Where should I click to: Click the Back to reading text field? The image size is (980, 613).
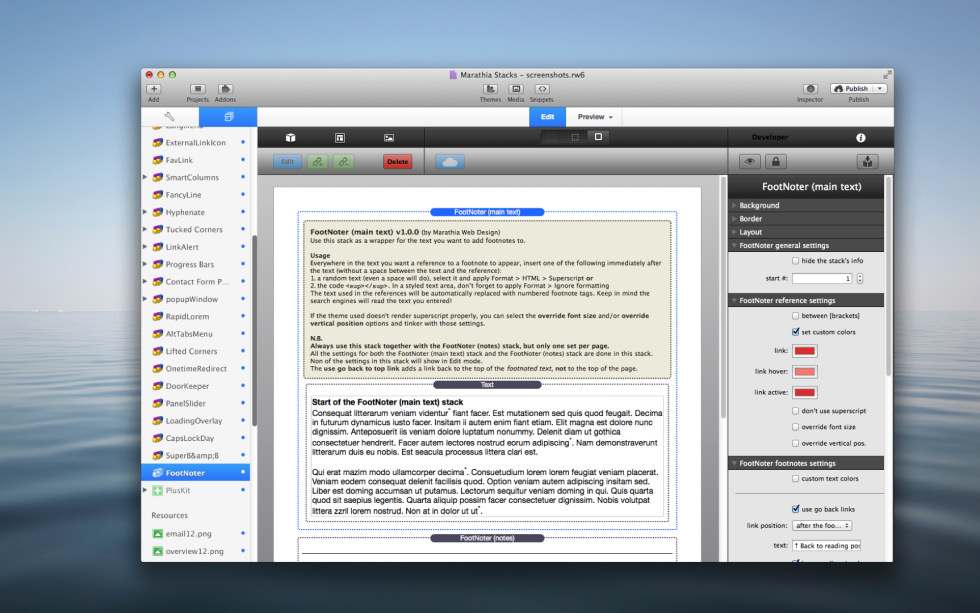[827, 546]
